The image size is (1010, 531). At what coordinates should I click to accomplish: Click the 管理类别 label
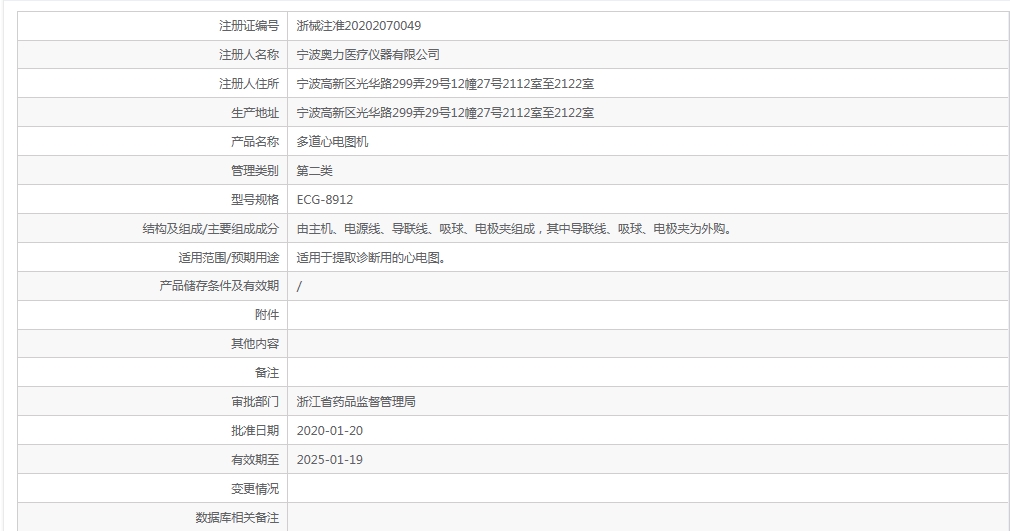tap(255, 171)
